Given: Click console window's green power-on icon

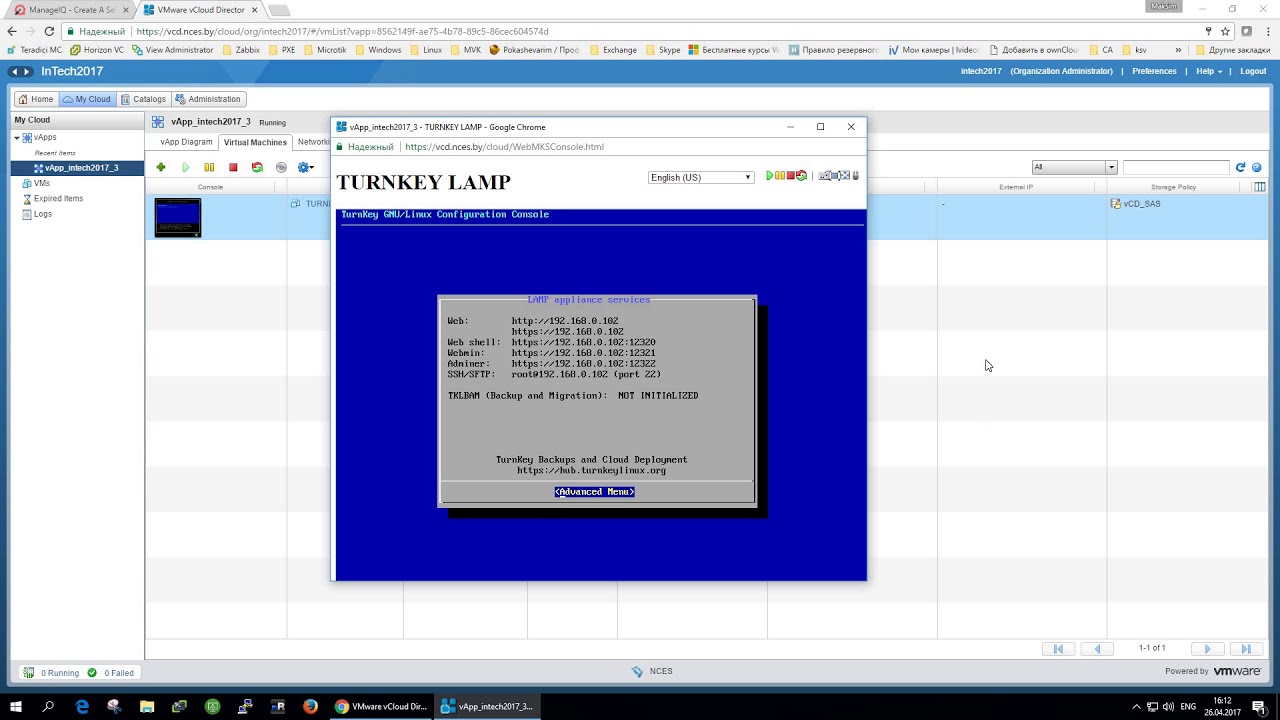Looking at the screenshot, I should tap(769, 176).
